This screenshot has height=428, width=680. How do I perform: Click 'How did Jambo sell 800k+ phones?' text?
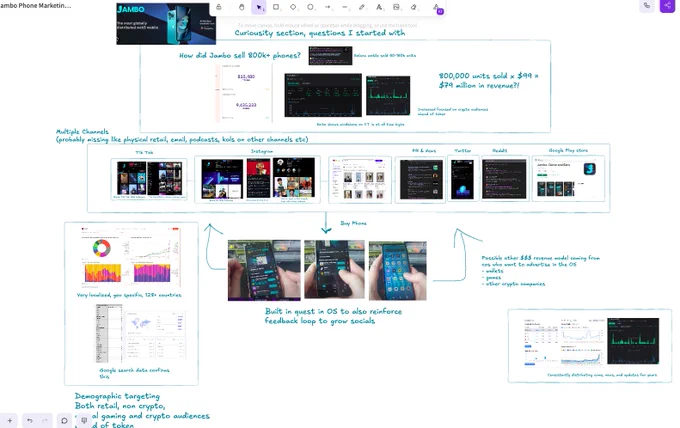click(x=240, y=56)
